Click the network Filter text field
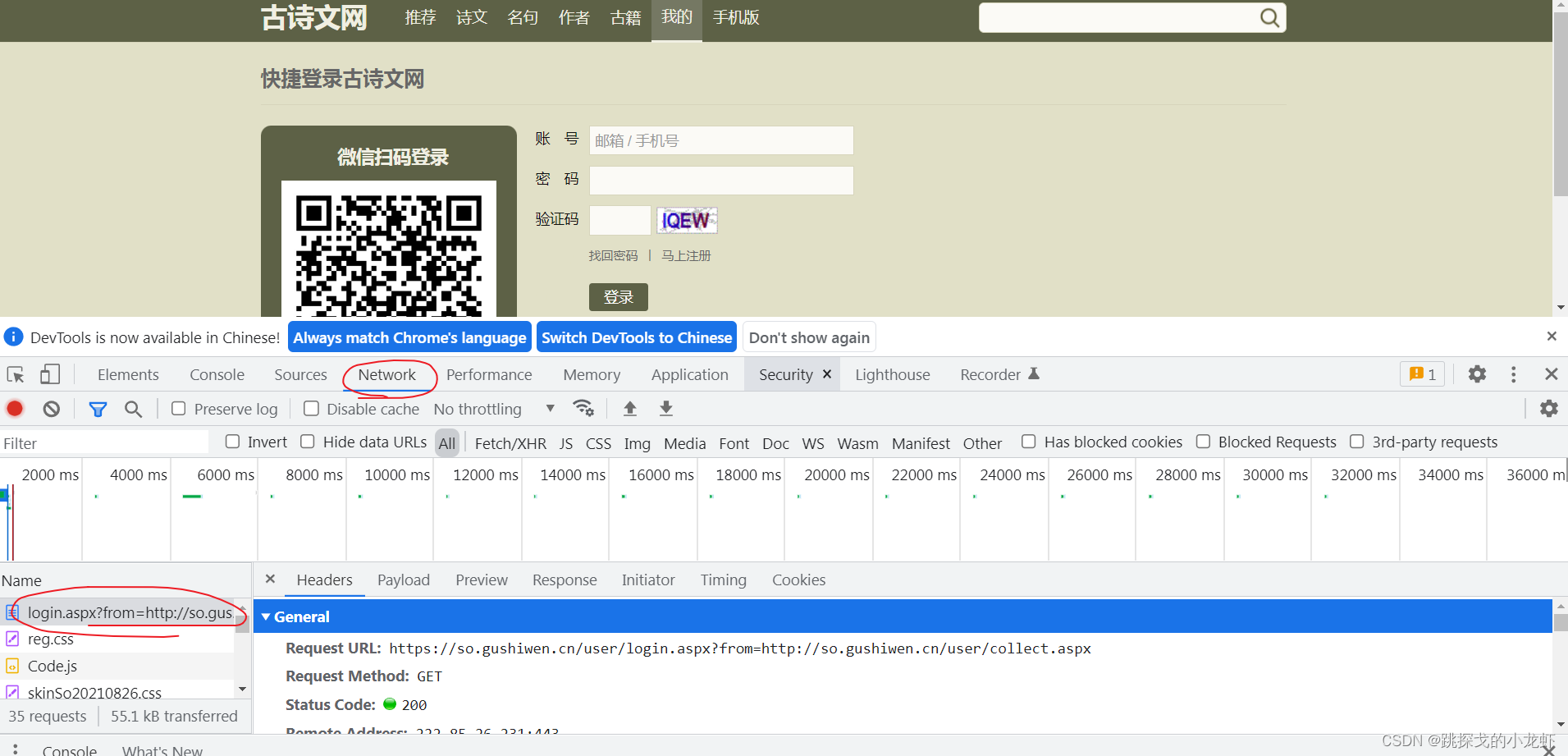Screen dimensions: 1568x756 coord(104,443)
